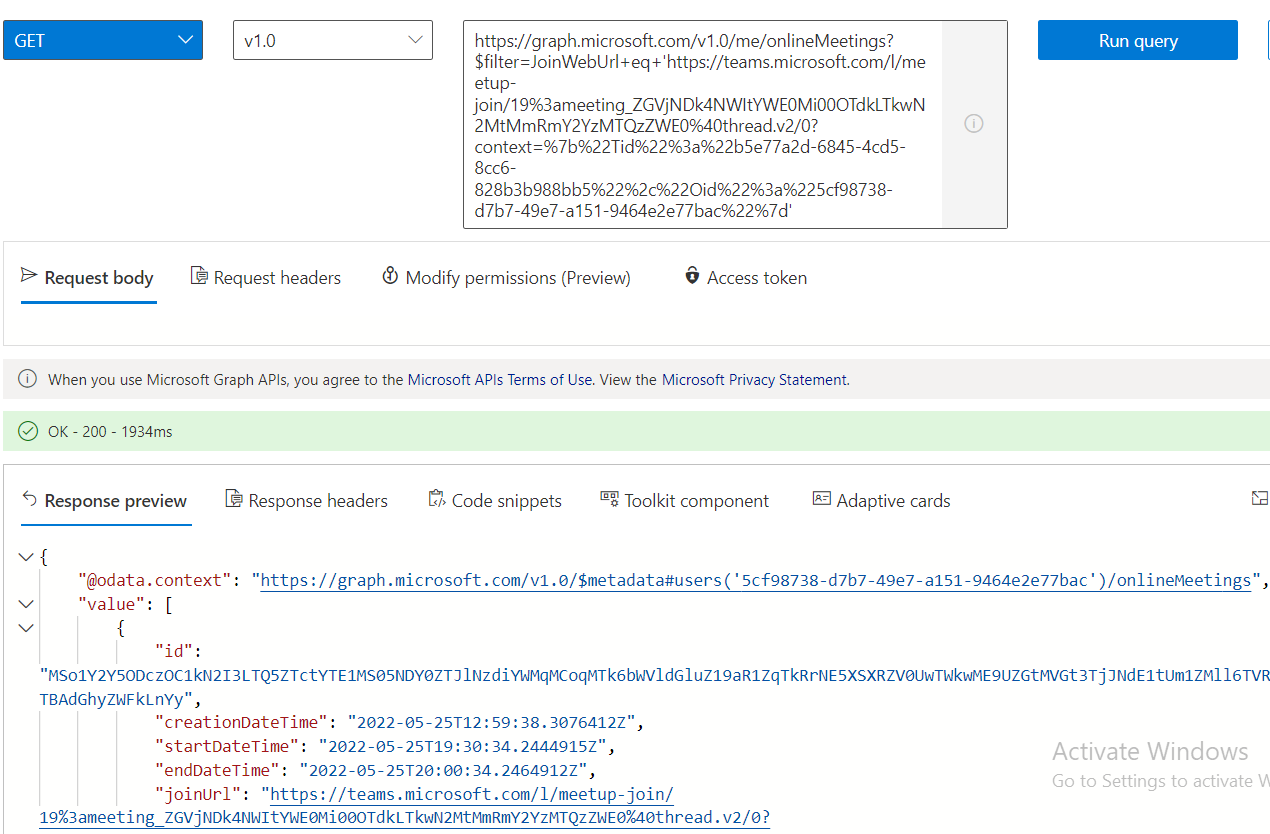The width and height of the screenshot is (1270, 834).
Task: Click the info icon beside the request URL field
Action: coord(973,123)
